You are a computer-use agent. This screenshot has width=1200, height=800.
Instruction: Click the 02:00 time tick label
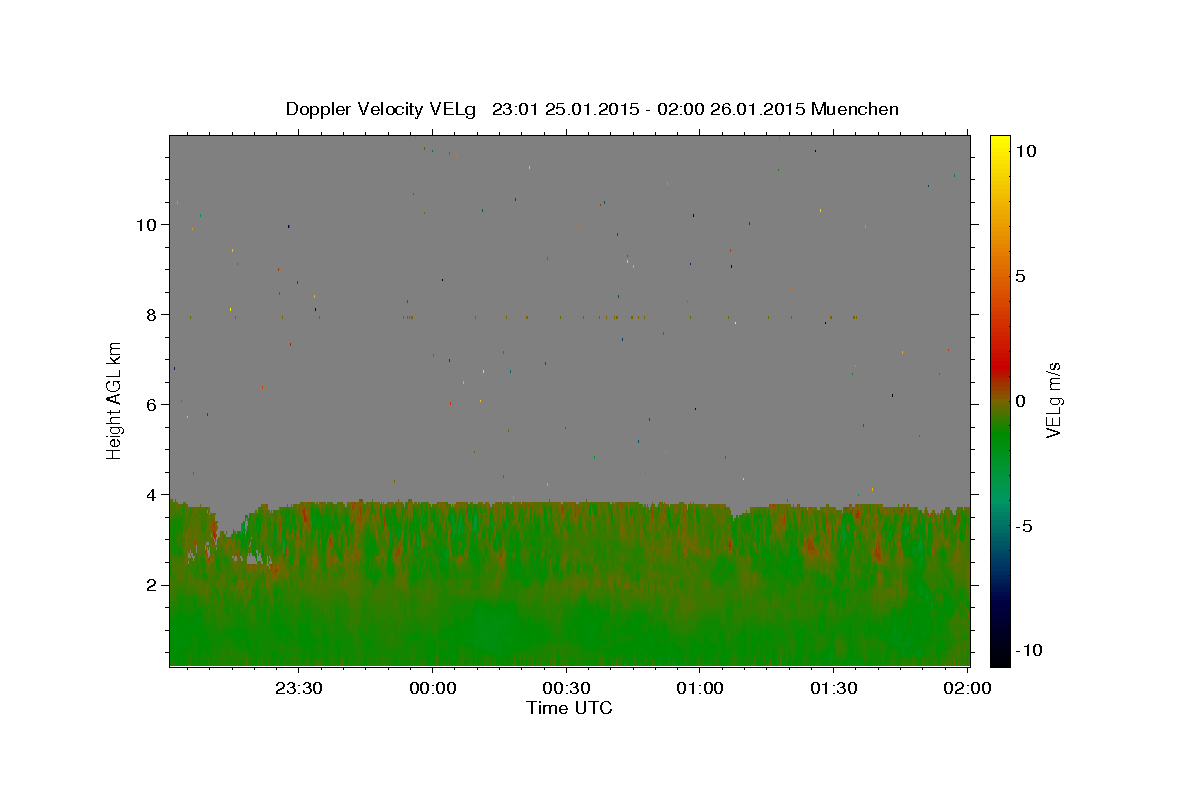[967, 688]
